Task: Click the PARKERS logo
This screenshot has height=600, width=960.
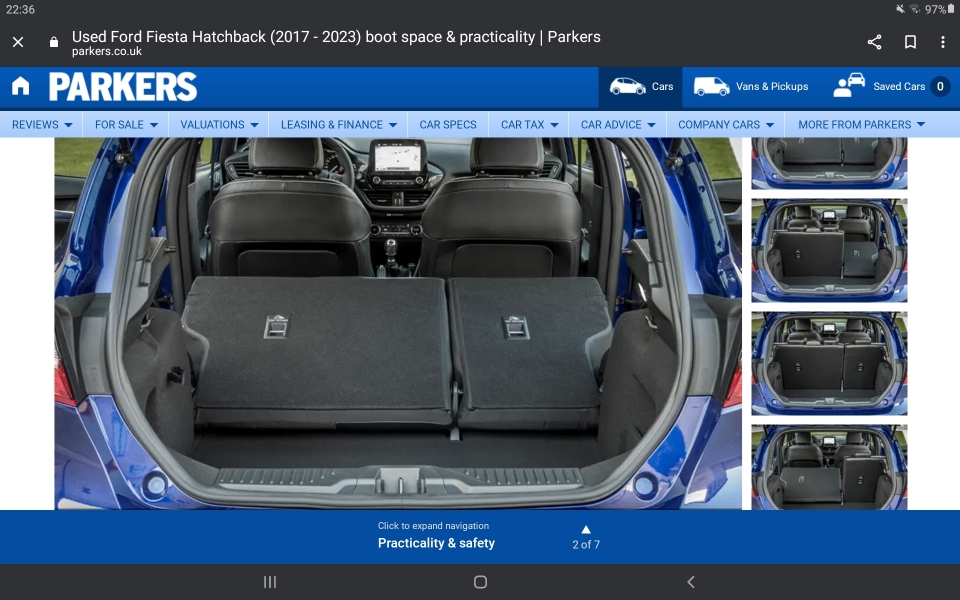Action: coord(123,86)
